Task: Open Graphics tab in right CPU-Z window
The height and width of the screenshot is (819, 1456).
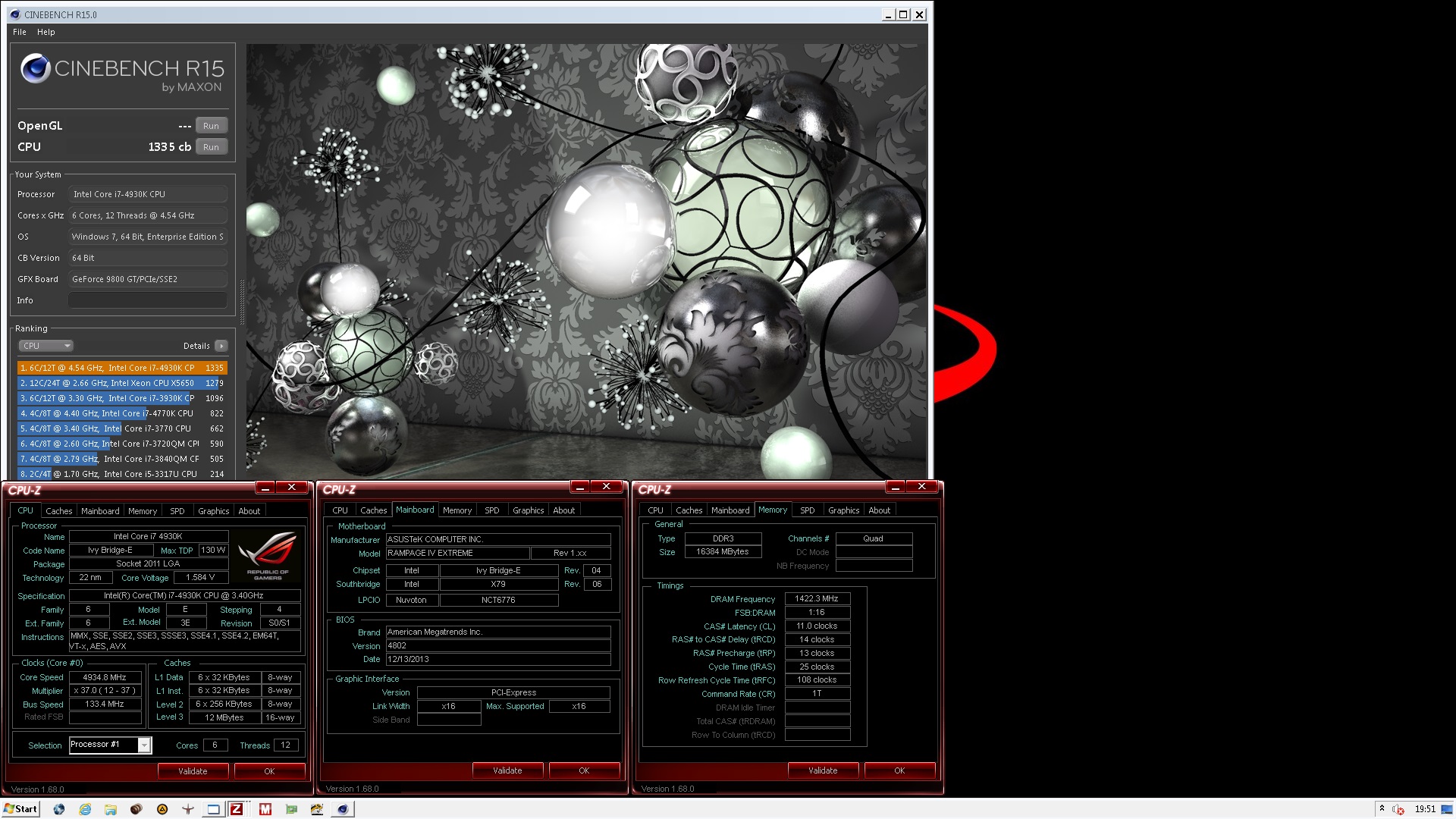Action: click(x=844, y=510)
